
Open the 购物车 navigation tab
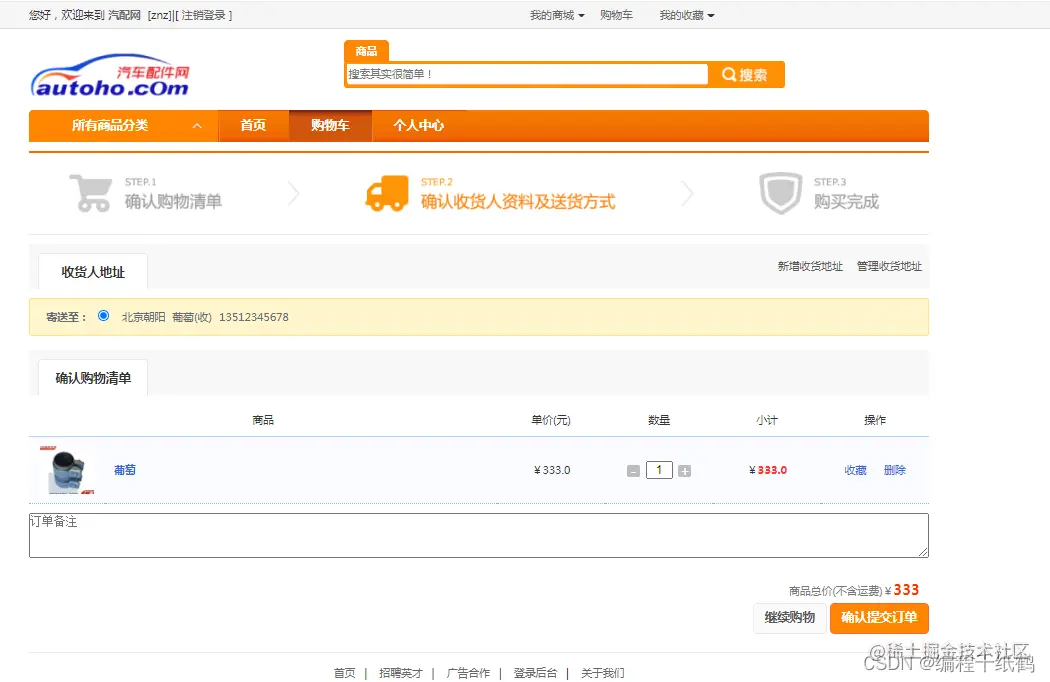click(x=330, y=125)
